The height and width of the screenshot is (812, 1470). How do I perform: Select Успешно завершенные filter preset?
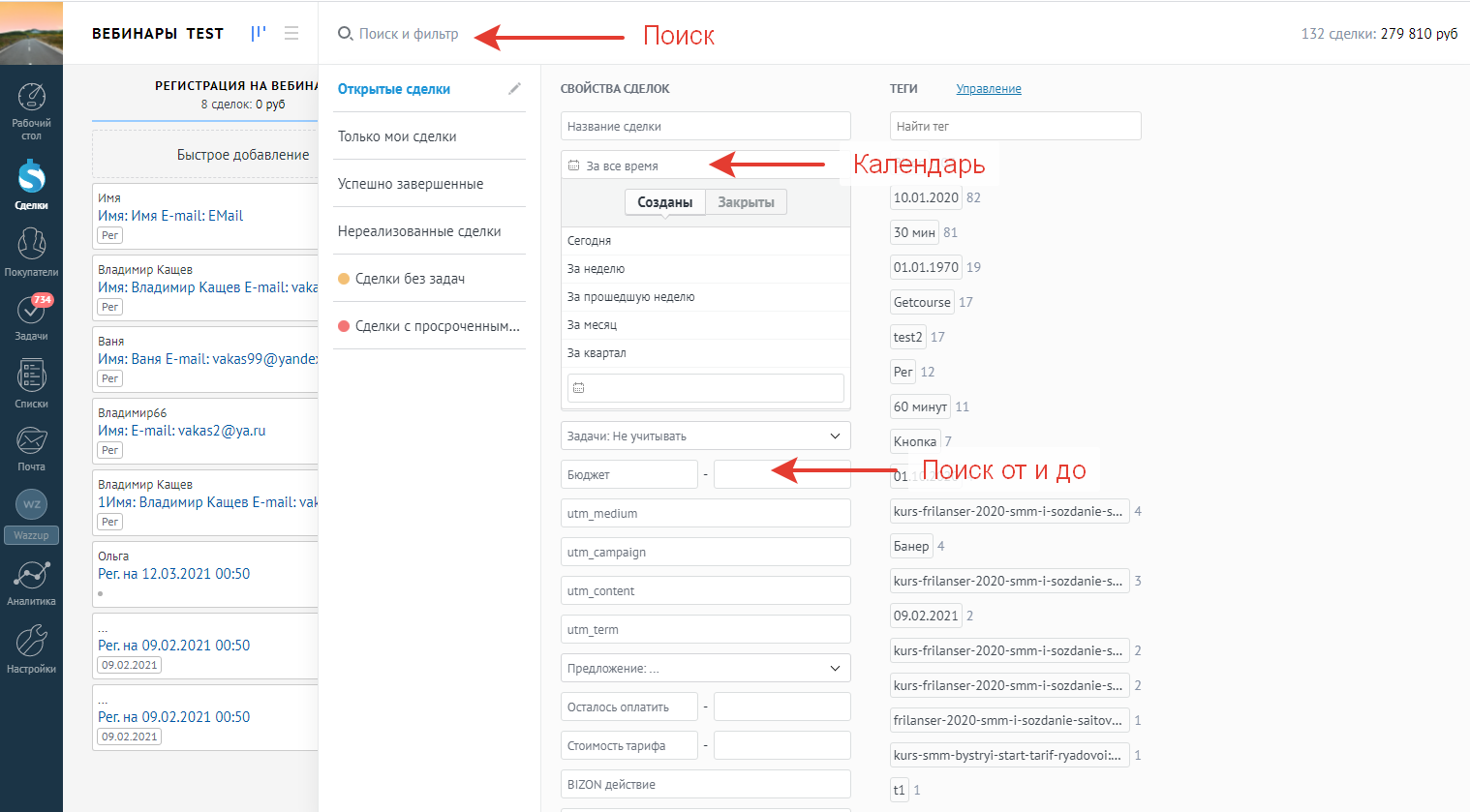coord(411,184)
